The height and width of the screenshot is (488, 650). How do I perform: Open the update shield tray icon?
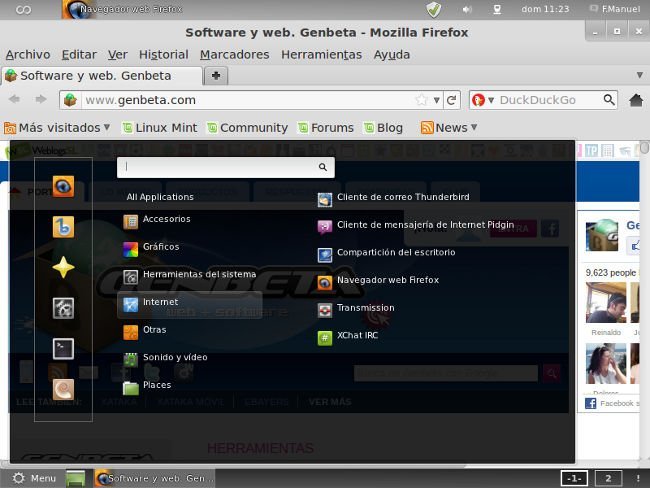click(x=434, y=9)
